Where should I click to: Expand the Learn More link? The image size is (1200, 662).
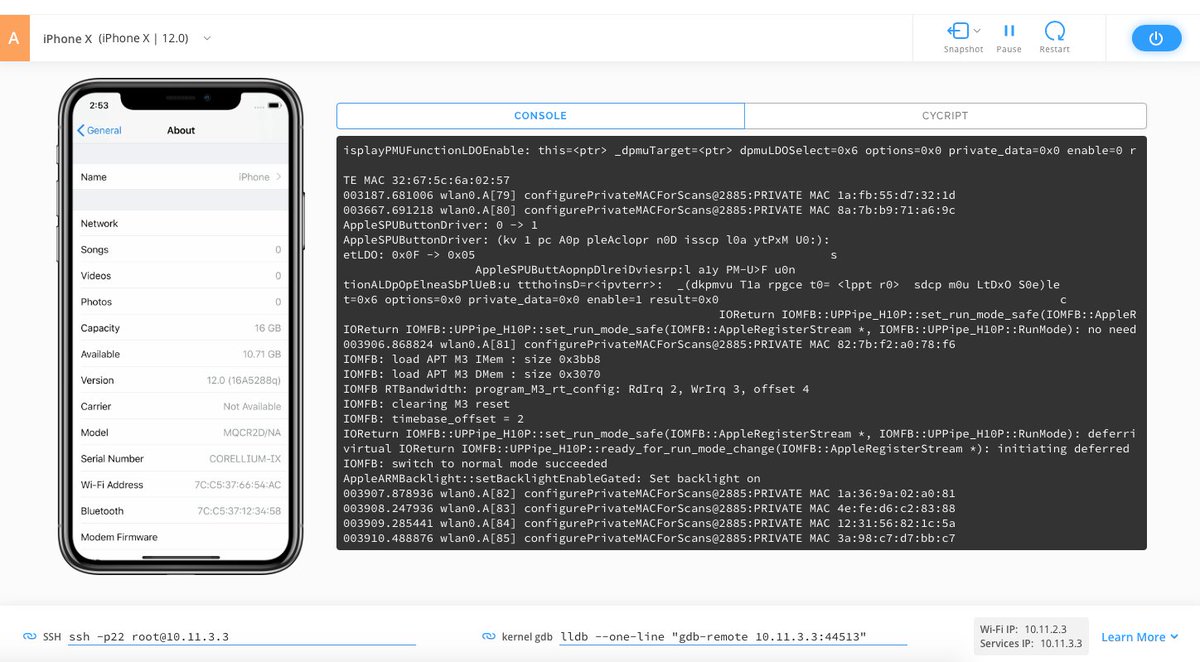point(1140,637)
